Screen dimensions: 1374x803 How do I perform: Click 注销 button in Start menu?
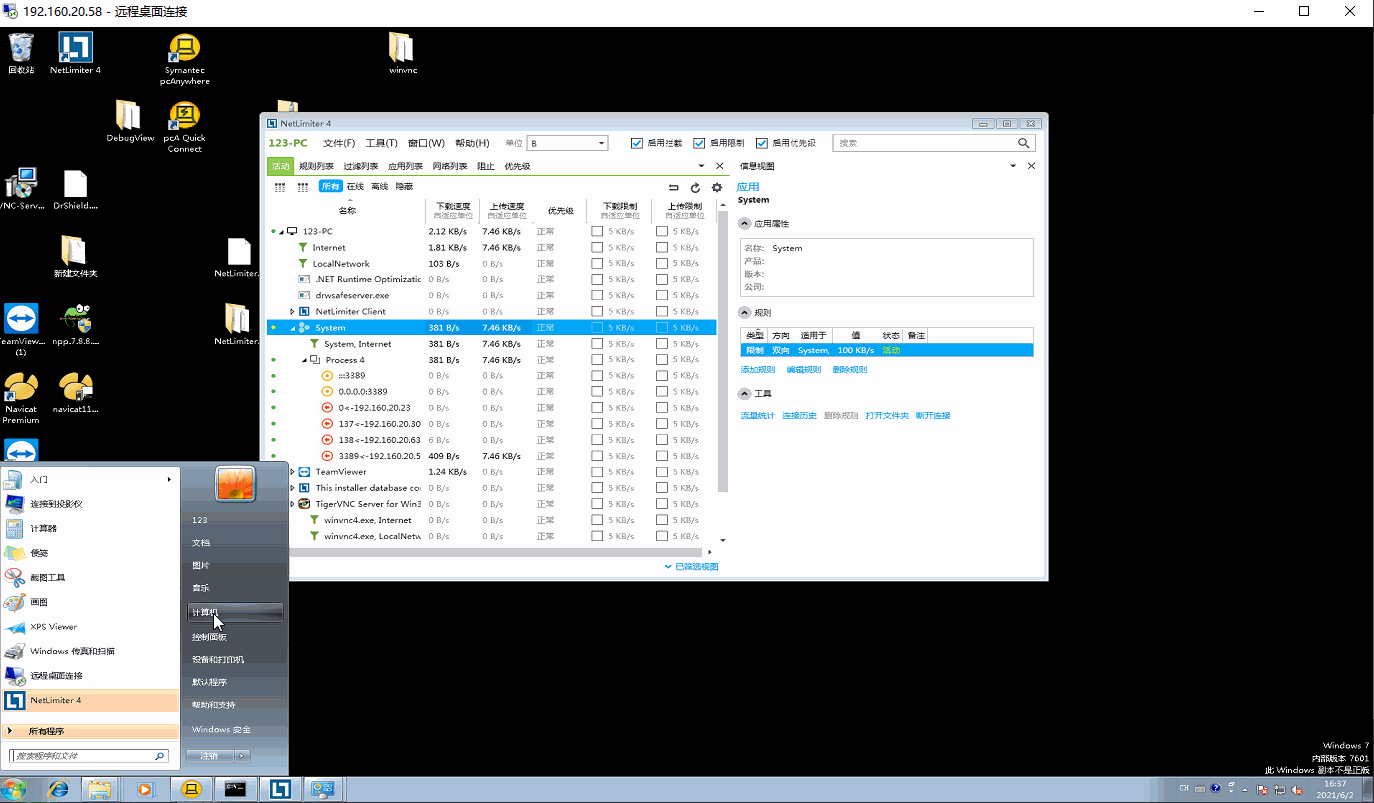(x=209, y=756)
